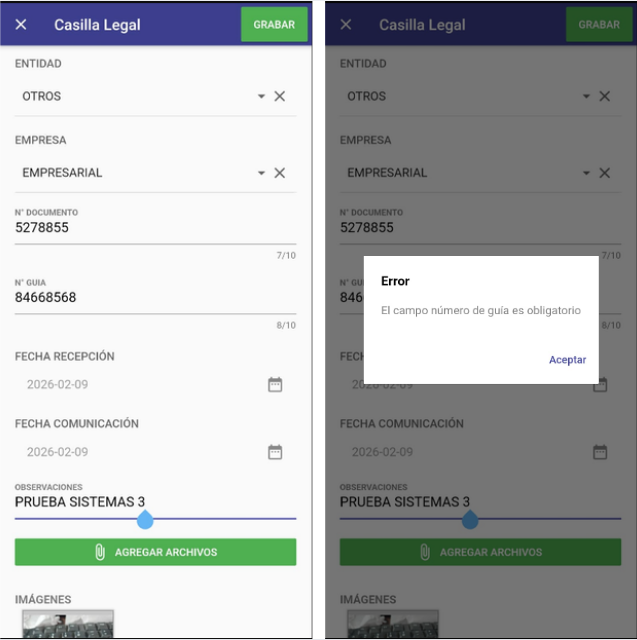637x640 pixels.
Task: Click the dimmed GRABAR button behind dialog
Action: point(599,25)
